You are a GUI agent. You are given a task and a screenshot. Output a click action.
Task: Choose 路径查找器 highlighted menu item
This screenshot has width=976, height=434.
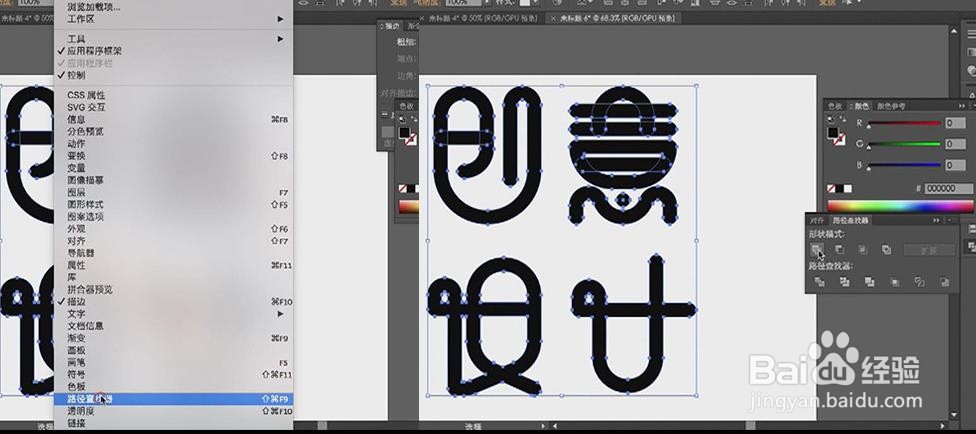(x=173, y=399)
